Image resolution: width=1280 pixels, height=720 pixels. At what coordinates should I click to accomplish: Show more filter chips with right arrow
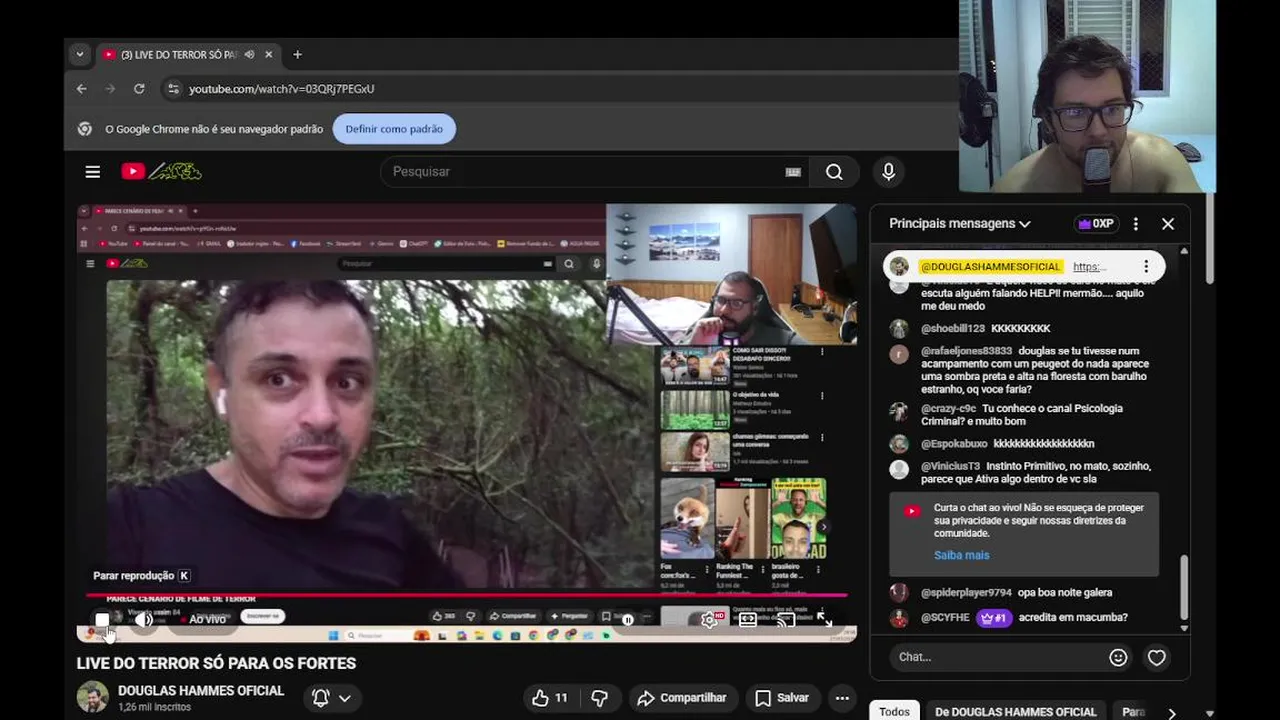pos(1172,712)
